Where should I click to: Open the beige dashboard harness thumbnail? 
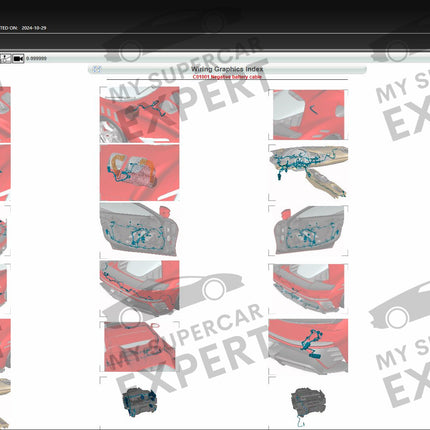308,173
